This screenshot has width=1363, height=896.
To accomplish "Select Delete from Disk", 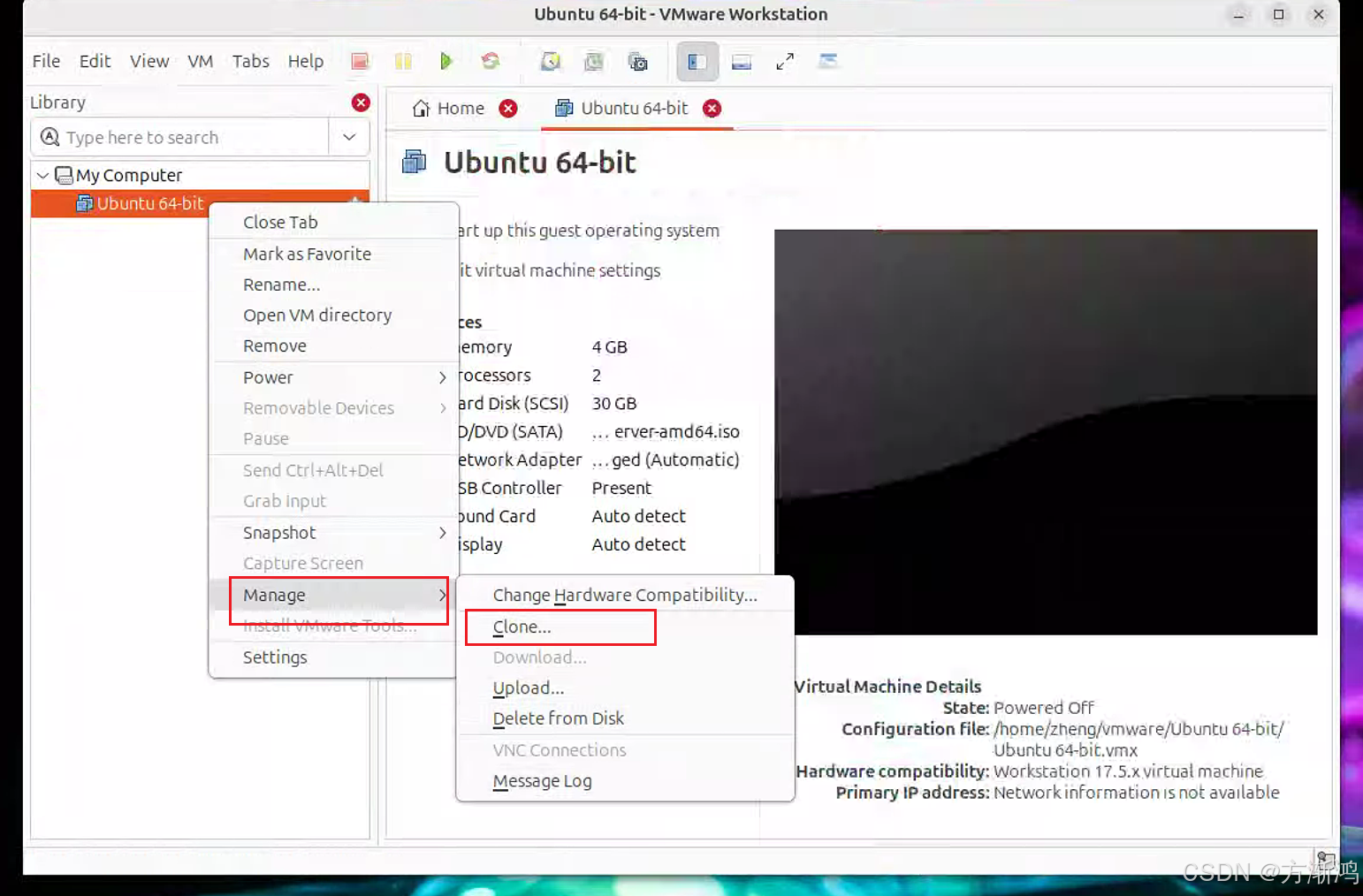I will (625, 718).
